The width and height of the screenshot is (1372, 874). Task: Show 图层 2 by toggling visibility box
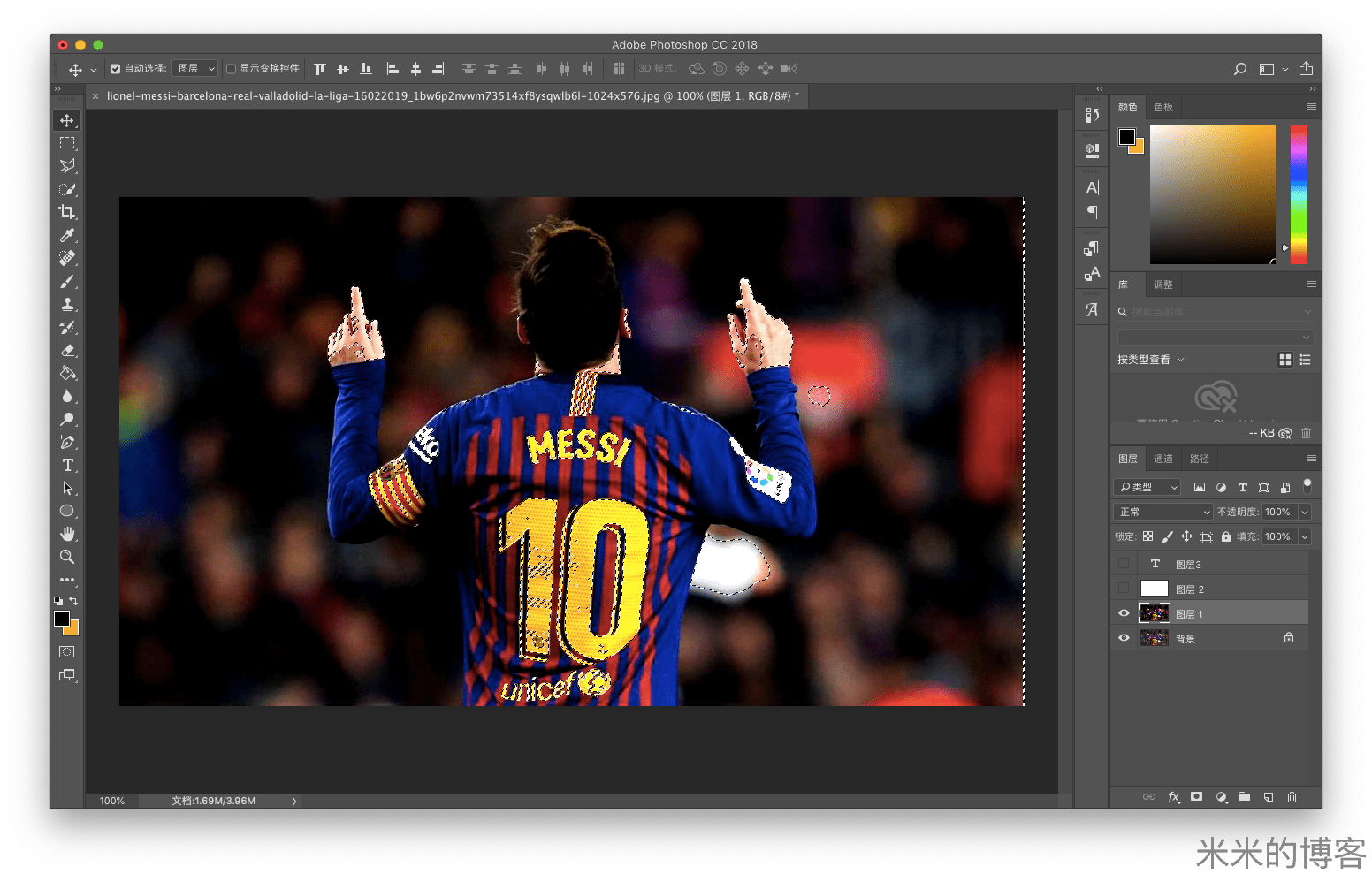[x=1124, y=589]
